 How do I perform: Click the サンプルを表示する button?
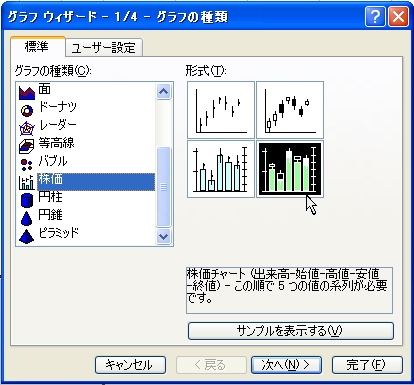(291, 331)
